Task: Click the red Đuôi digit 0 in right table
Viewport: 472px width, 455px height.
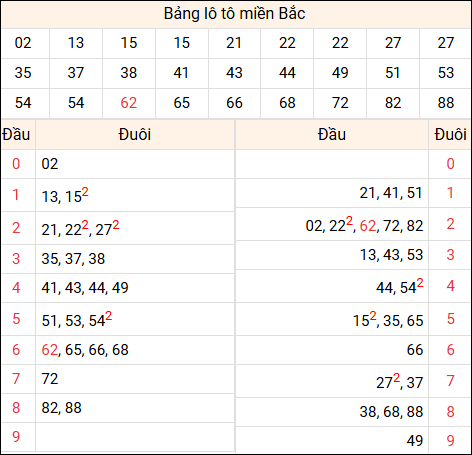Action: tap(450, 164)
